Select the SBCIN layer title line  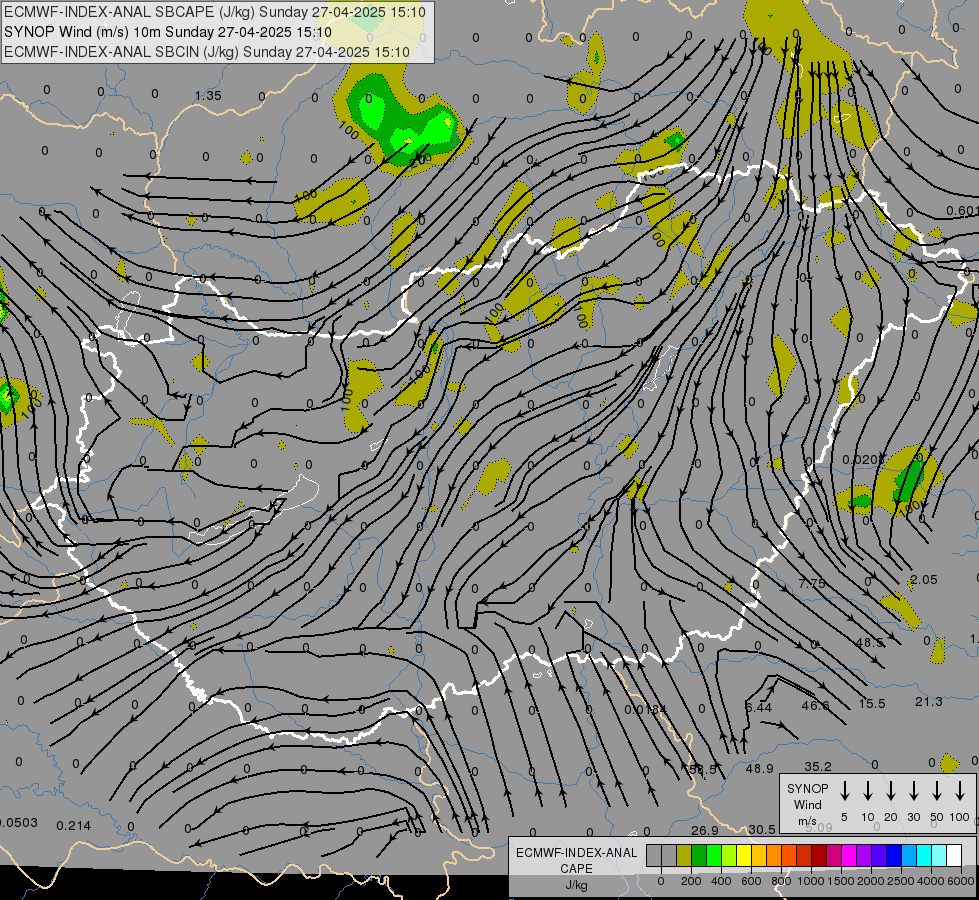point(207,52)
